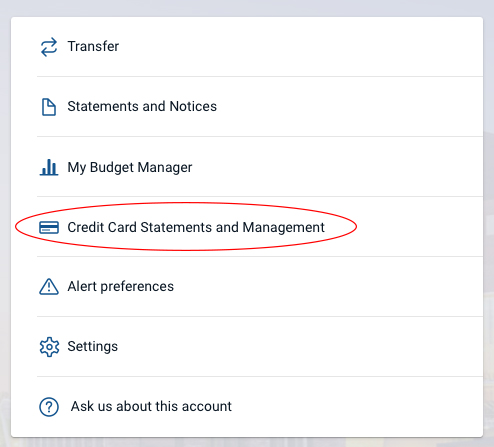Click the word Manager in the budget entry
Viewport: 494px width, 447px height.
pos(165,167)
